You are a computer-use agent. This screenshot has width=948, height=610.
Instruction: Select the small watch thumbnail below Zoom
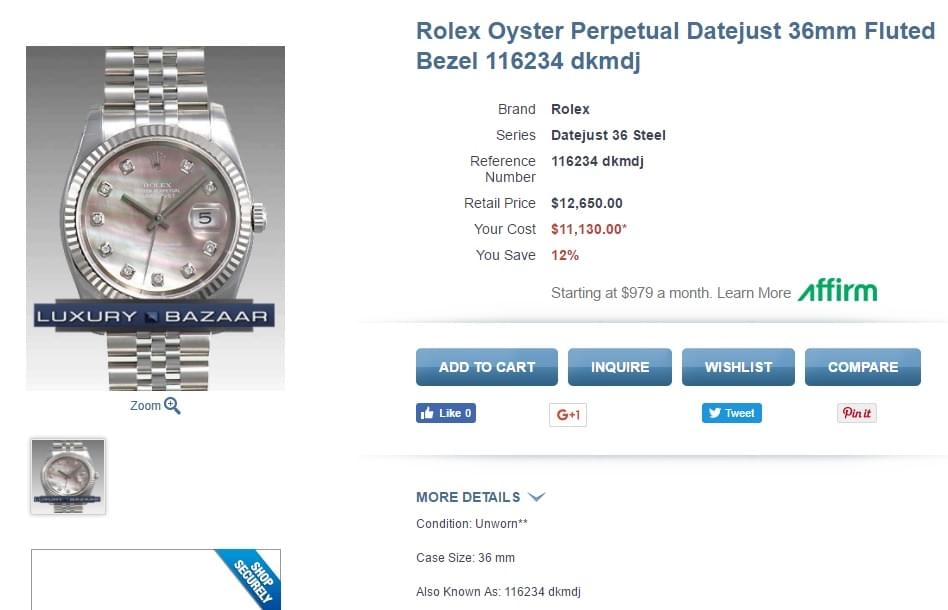(x=68, y=476)
